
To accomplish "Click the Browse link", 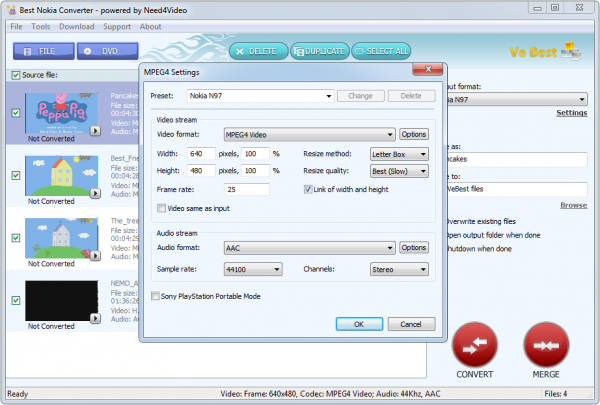I will click(x=574, y=205).
